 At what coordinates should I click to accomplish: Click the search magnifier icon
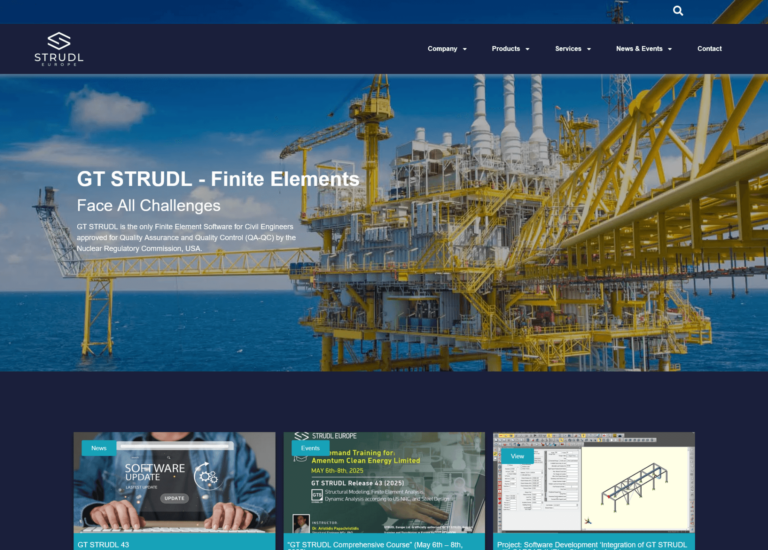(678, 11)
